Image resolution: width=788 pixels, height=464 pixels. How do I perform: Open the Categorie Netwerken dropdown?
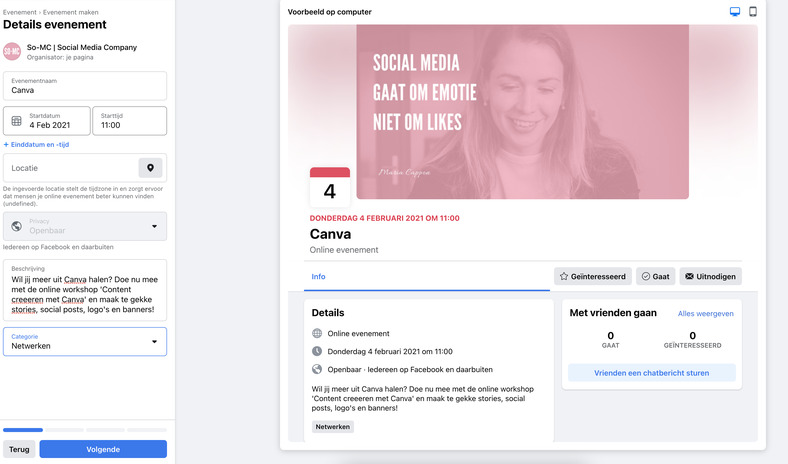pos(85,342)
